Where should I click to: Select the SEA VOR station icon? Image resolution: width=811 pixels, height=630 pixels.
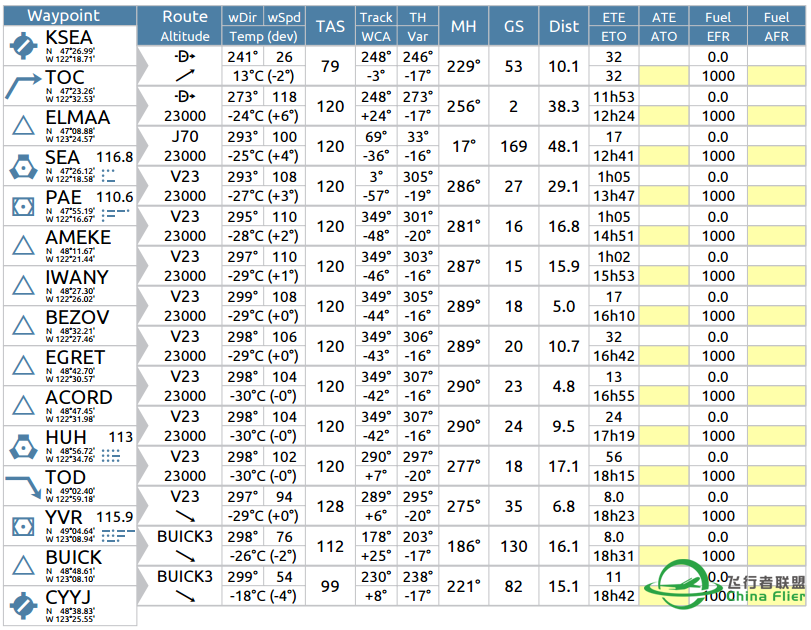pyautogui.click(x=21, y=166)
